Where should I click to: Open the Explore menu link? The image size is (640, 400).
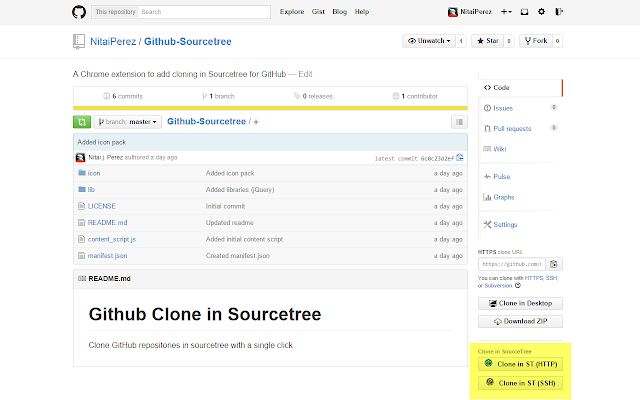click(292, 12)
